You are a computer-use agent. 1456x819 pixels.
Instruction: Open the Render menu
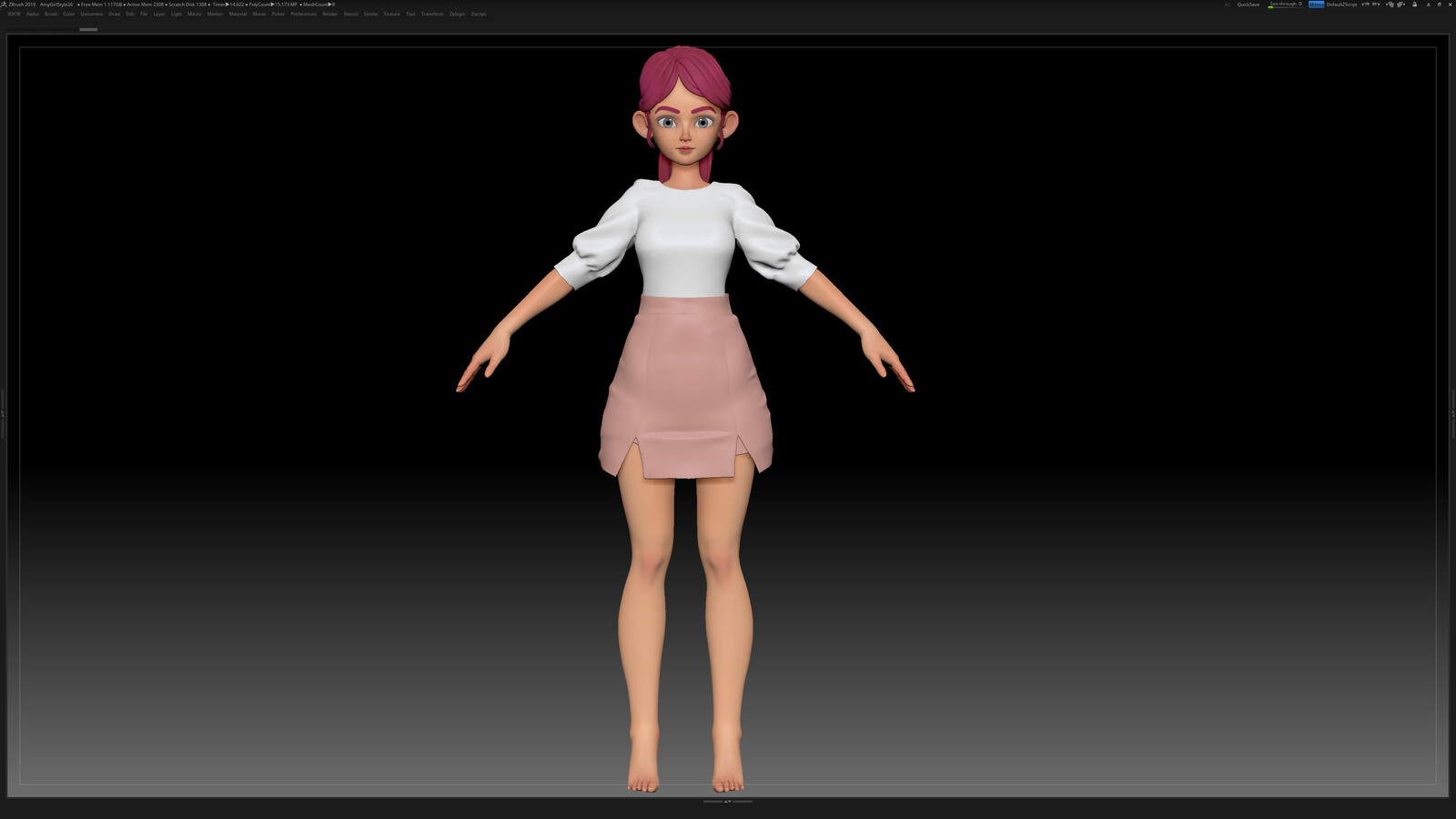(x=330, y=14)
